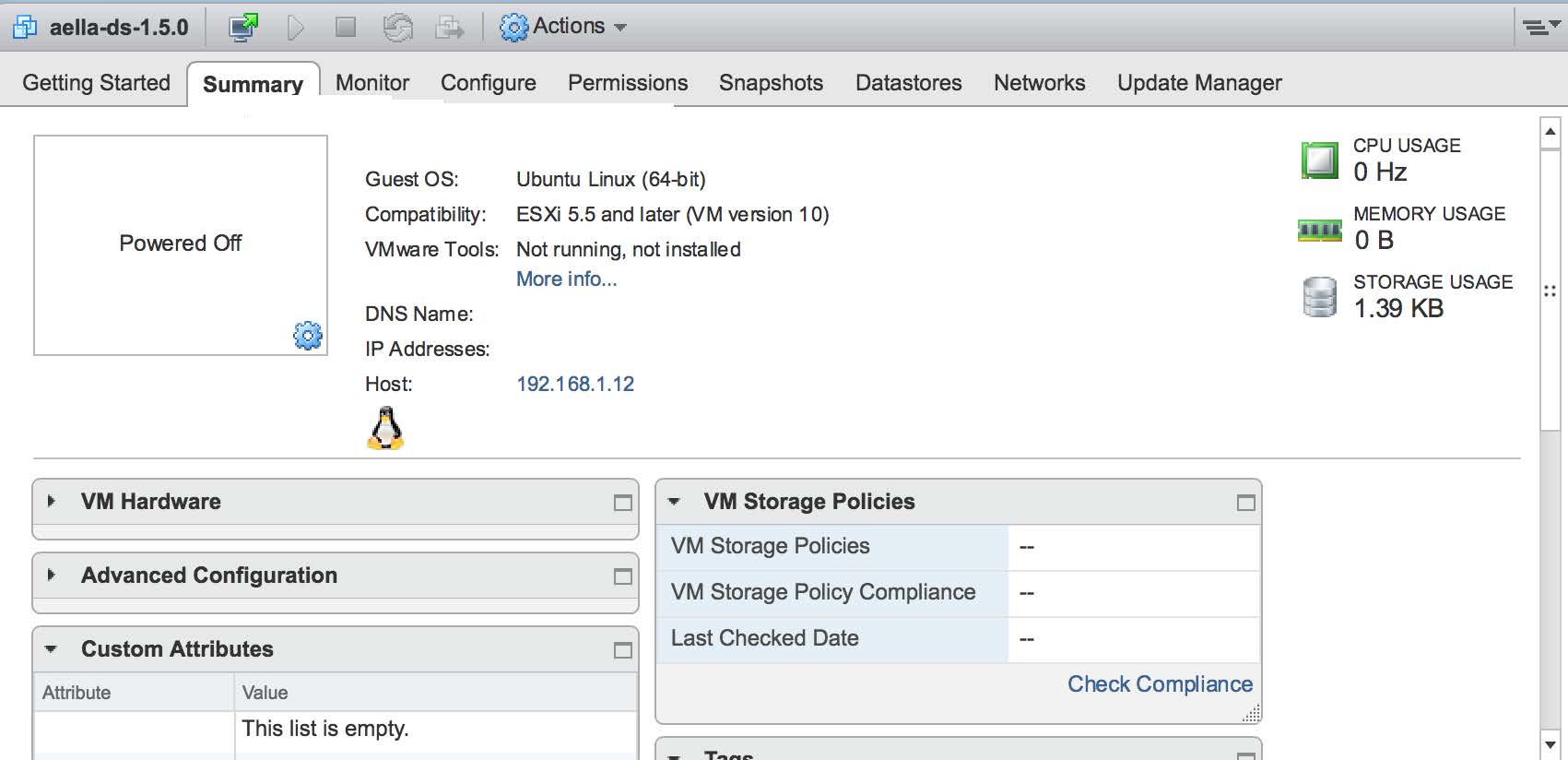Toggle maximize on Advanced Configuration panel
Viewport: 1568px width, 760px height.
pos(623,576)
